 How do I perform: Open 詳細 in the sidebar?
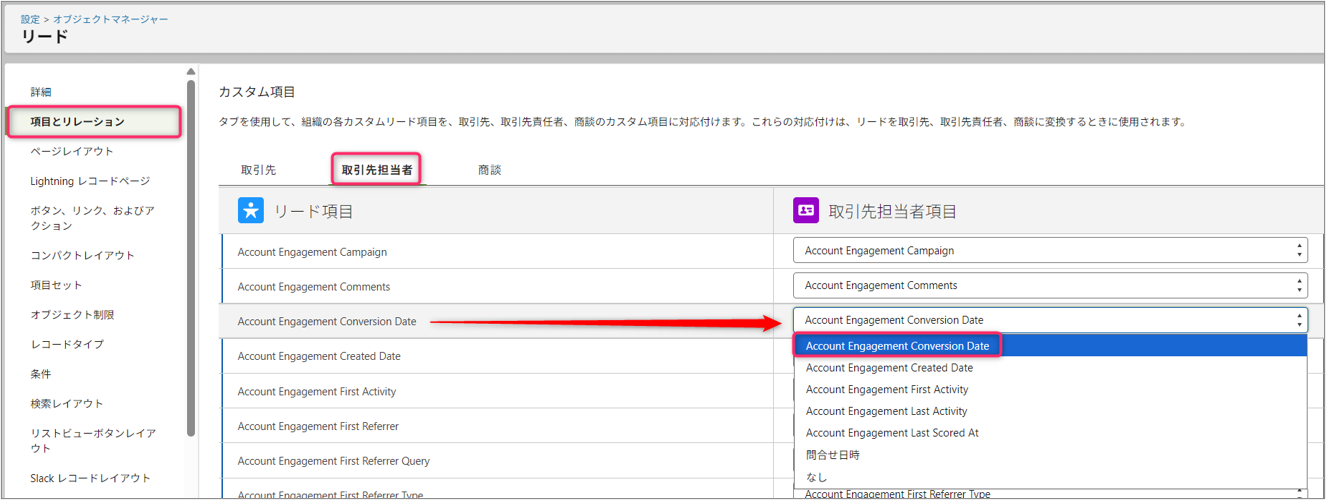(41, 92)
